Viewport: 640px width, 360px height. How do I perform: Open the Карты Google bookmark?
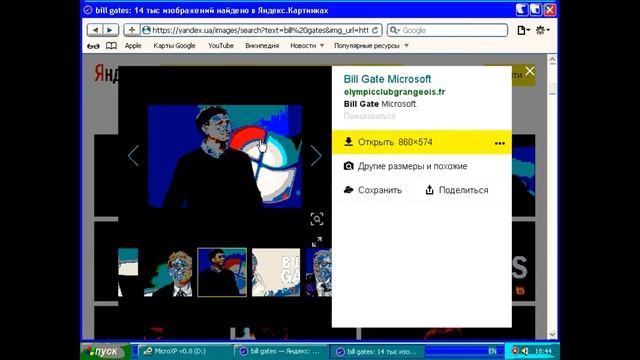[x=174, y=46]
